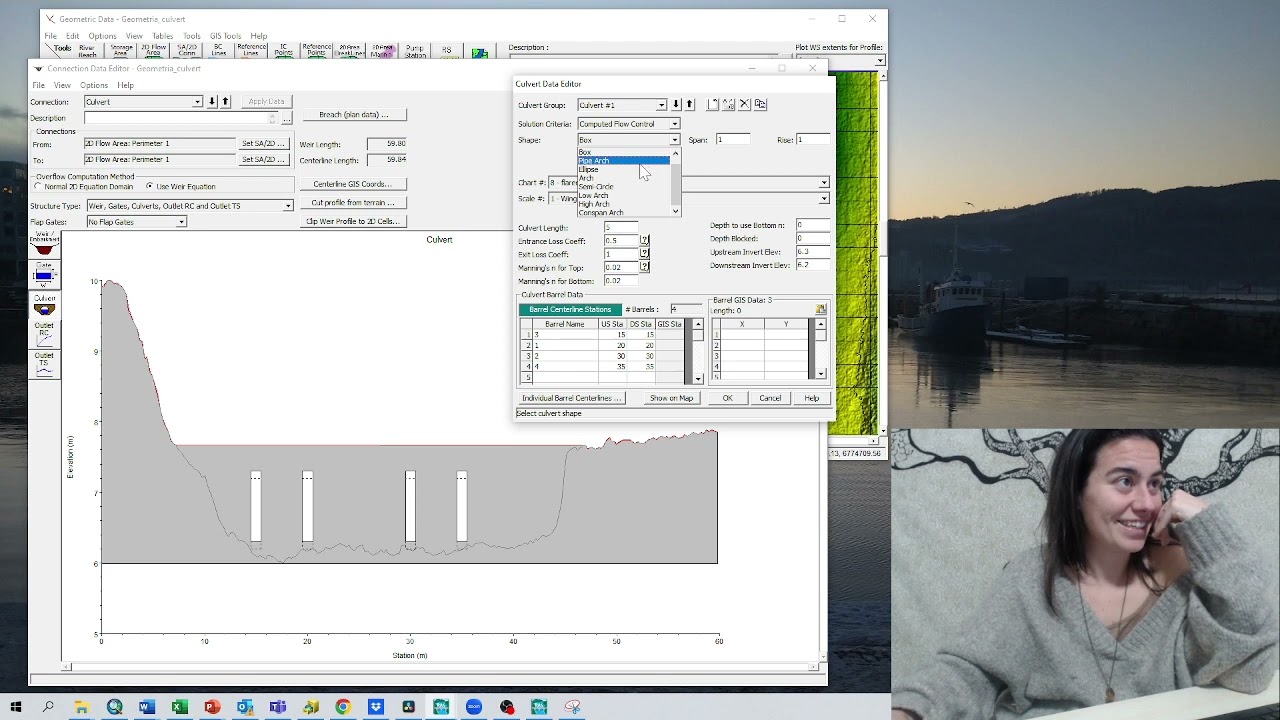This screenshot has height=720, width=1280.
Task: Click barrel table scrollbar down arrow
Action: 698,379
